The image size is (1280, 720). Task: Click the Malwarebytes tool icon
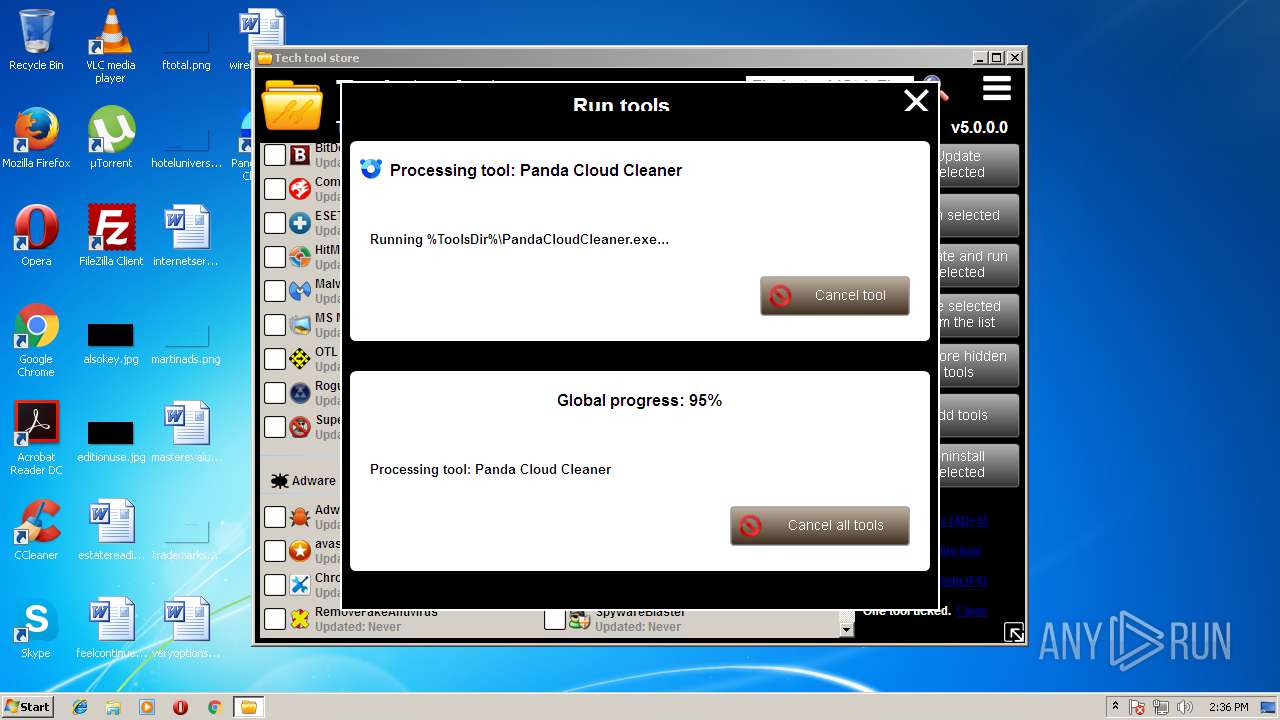click(300, 291)
